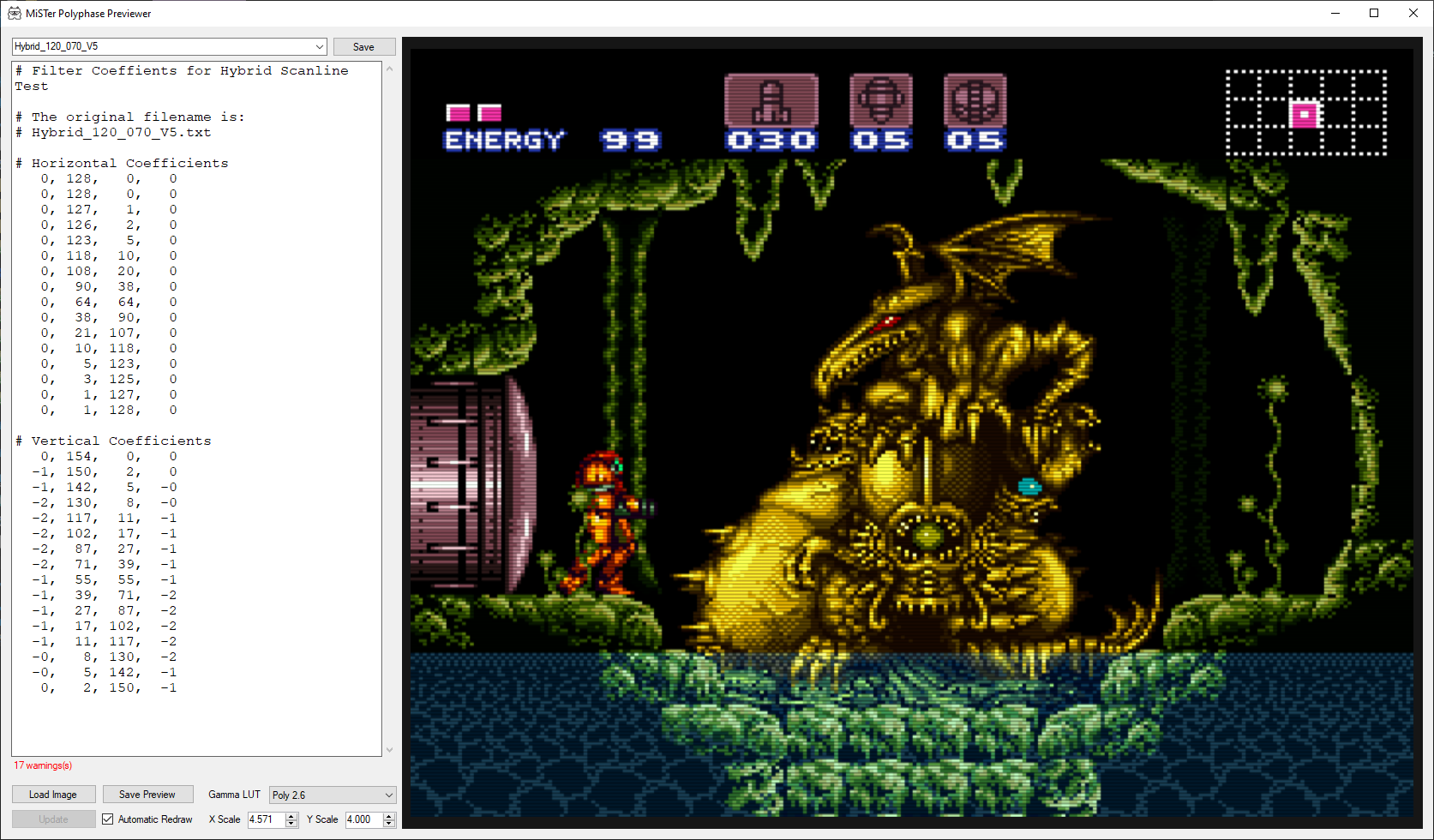Viewport: 1434px width, 840px height.
Task: Click the pink energy tank squares
Action: click(474, 113)
